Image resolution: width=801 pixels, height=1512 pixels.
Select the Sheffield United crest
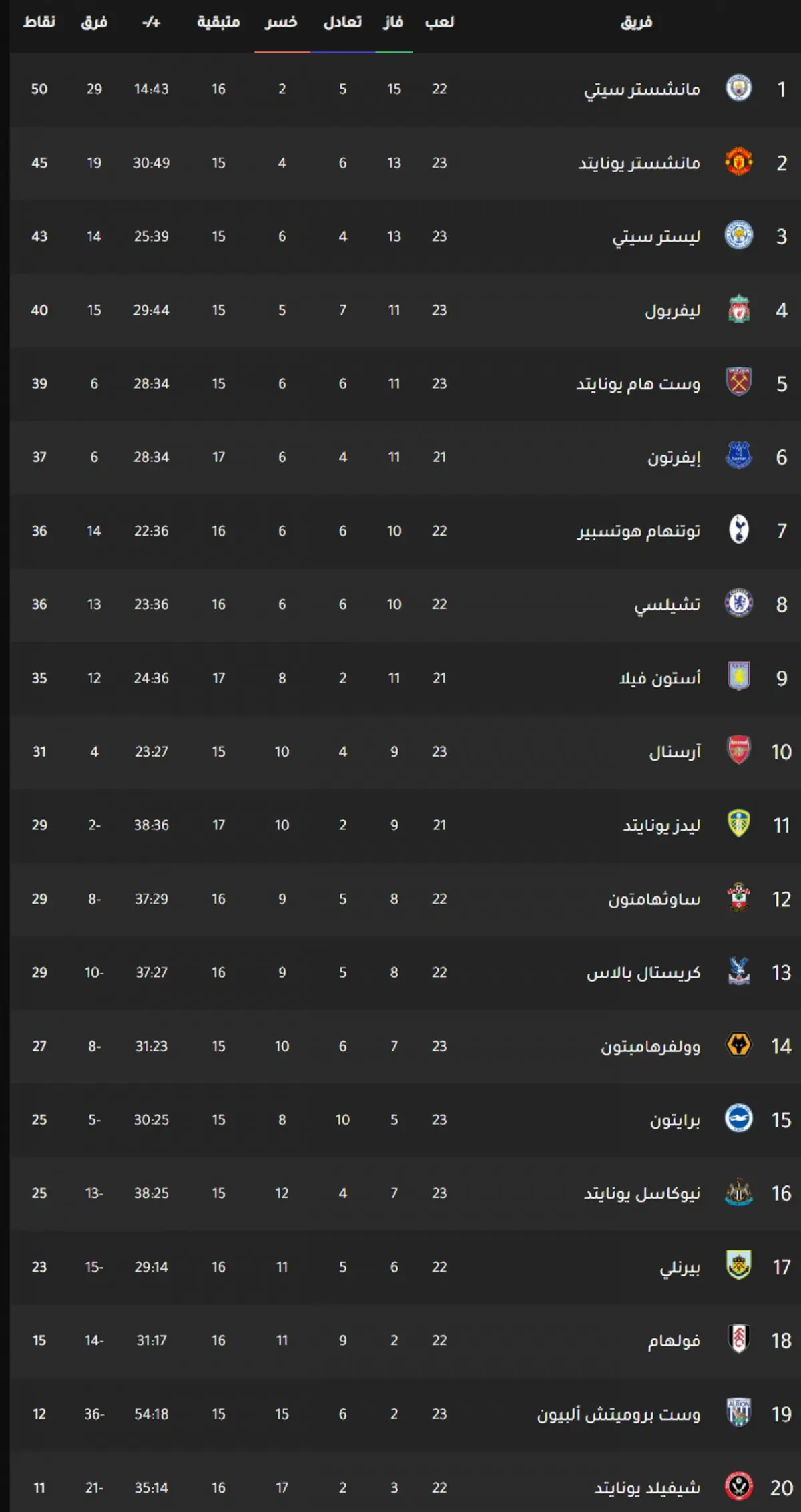click(x=738, y=1487)
